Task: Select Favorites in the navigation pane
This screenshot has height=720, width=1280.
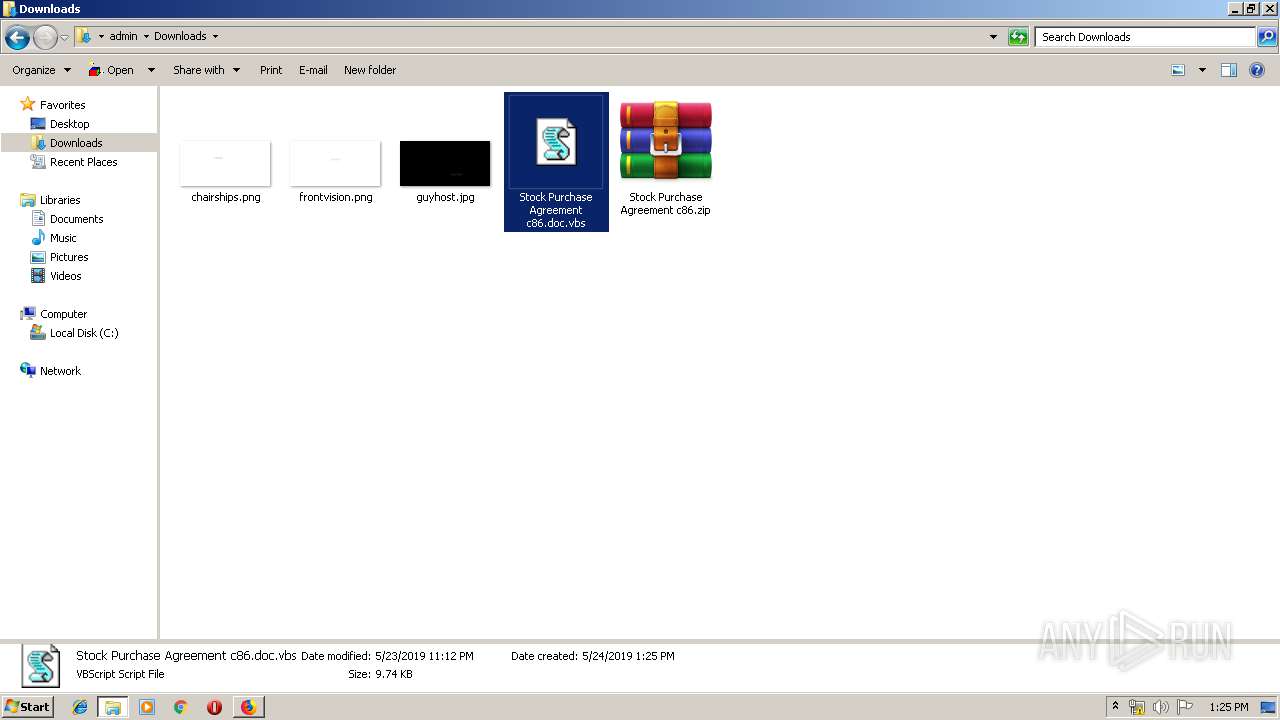Action: click(x=62, y=105)
